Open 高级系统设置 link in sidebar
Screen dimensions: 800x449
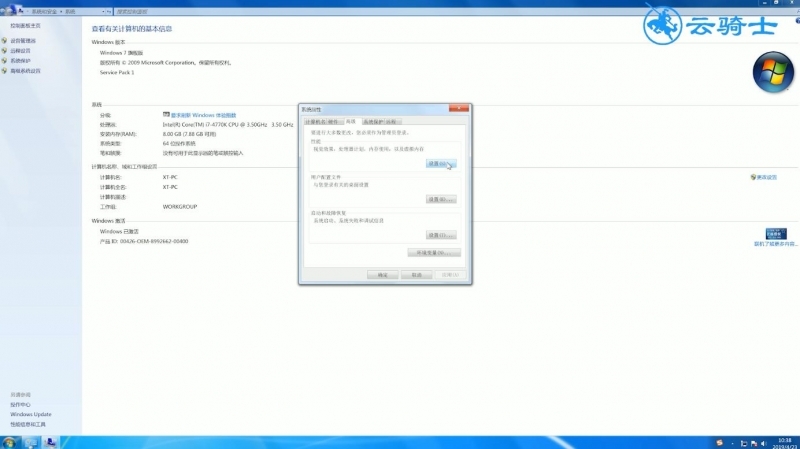[25, 71]
